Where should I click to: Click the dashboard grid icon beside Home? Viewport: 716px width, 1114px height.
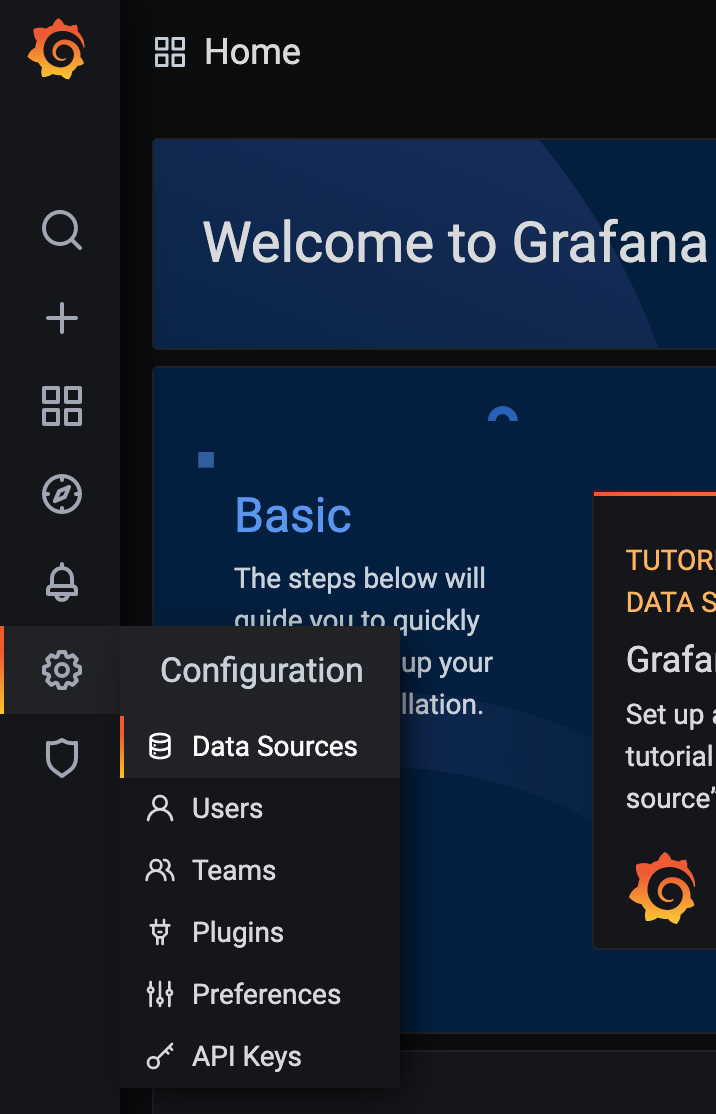point(170,52)
